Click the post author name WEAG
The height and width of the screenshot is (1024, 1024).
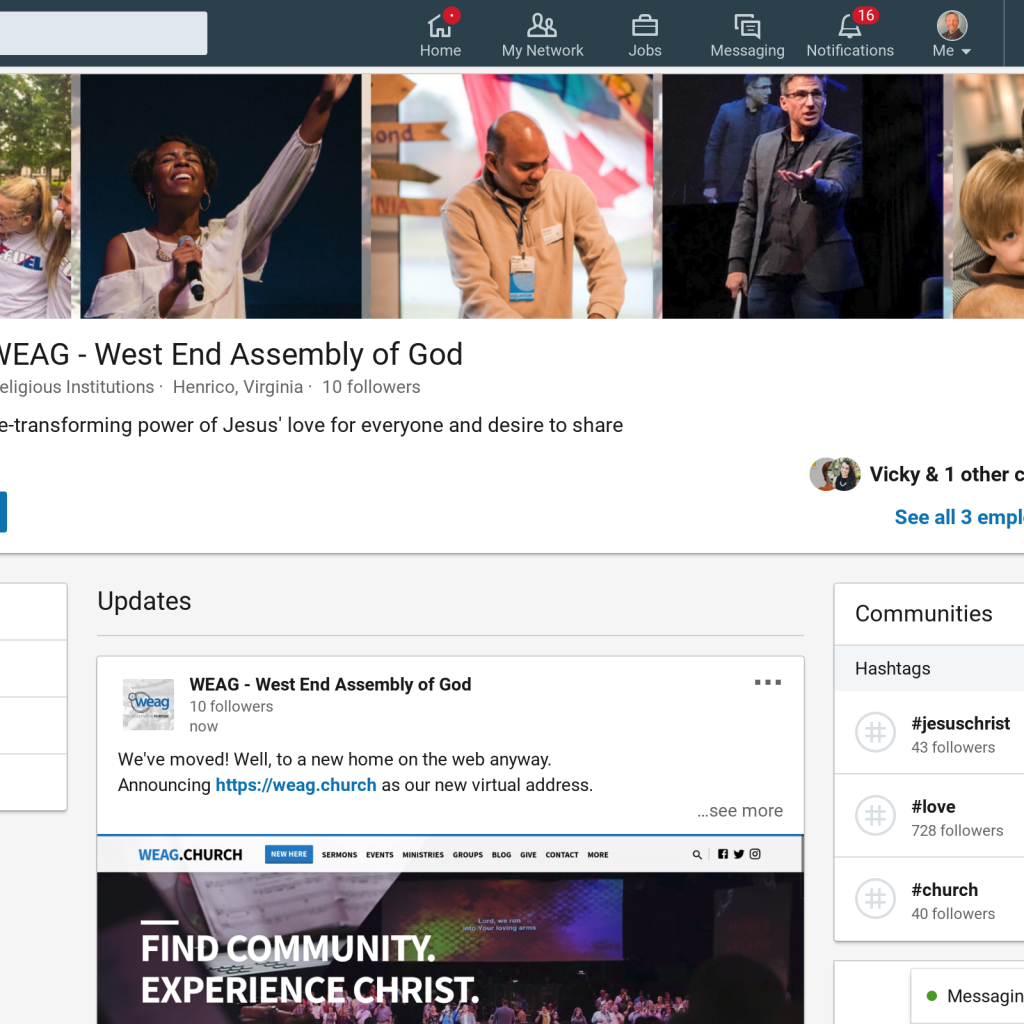(330, 684)
